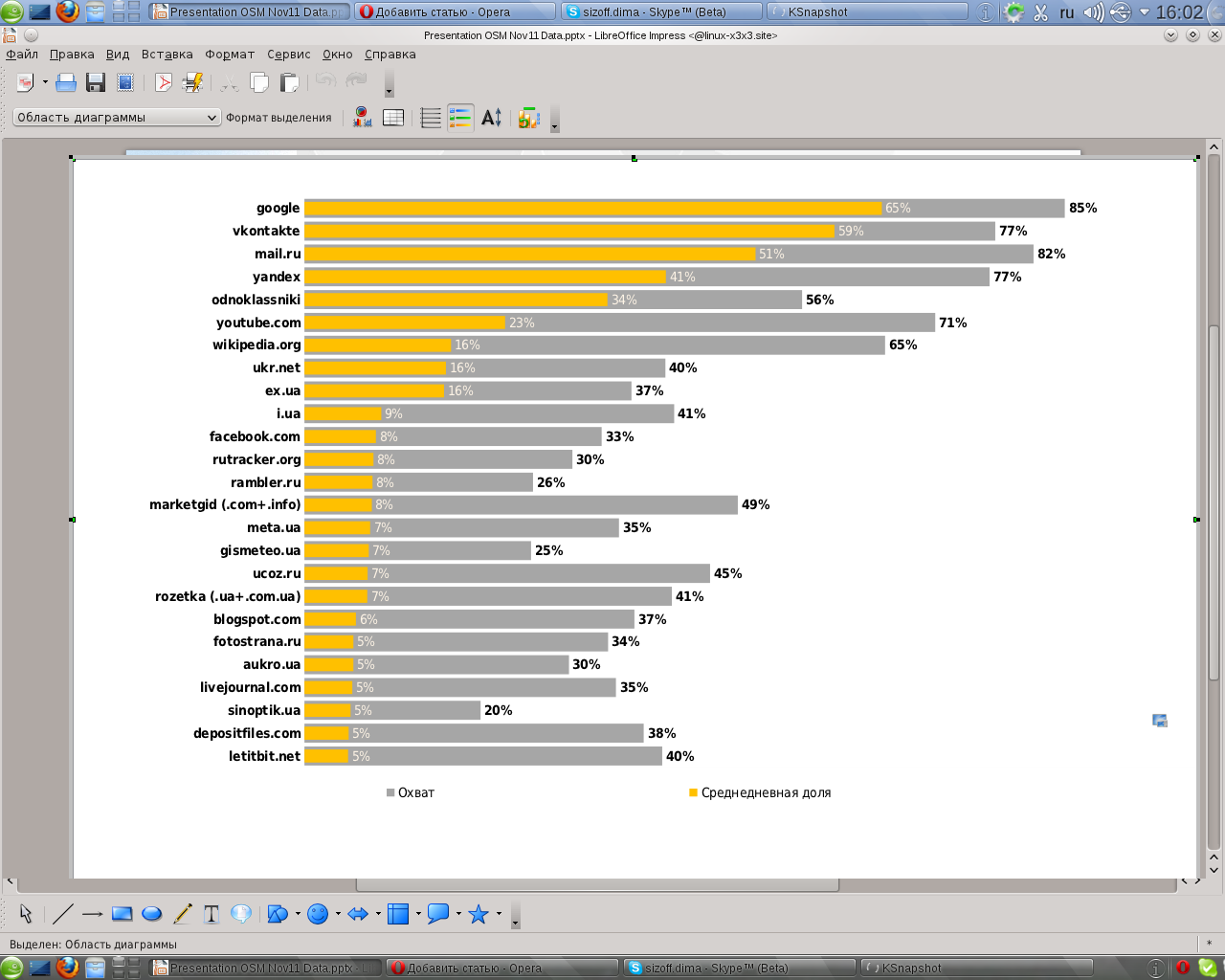
Task: Click the orange google 65% bar
Action: tap(592, 209)
